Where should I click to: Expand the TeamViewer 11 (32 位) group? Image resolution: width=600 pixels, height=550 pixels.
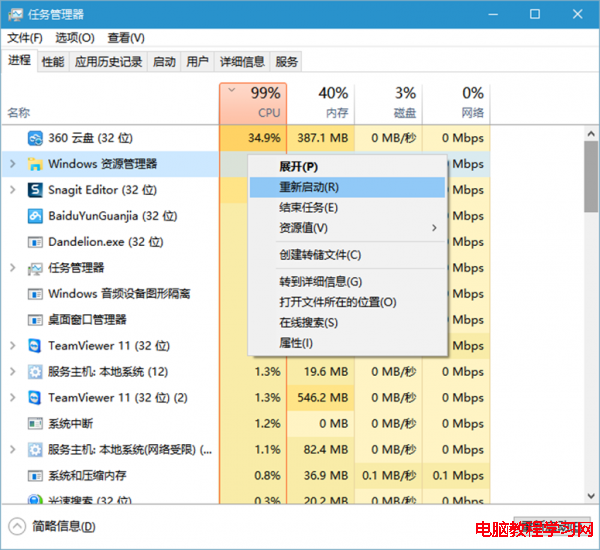13,346
